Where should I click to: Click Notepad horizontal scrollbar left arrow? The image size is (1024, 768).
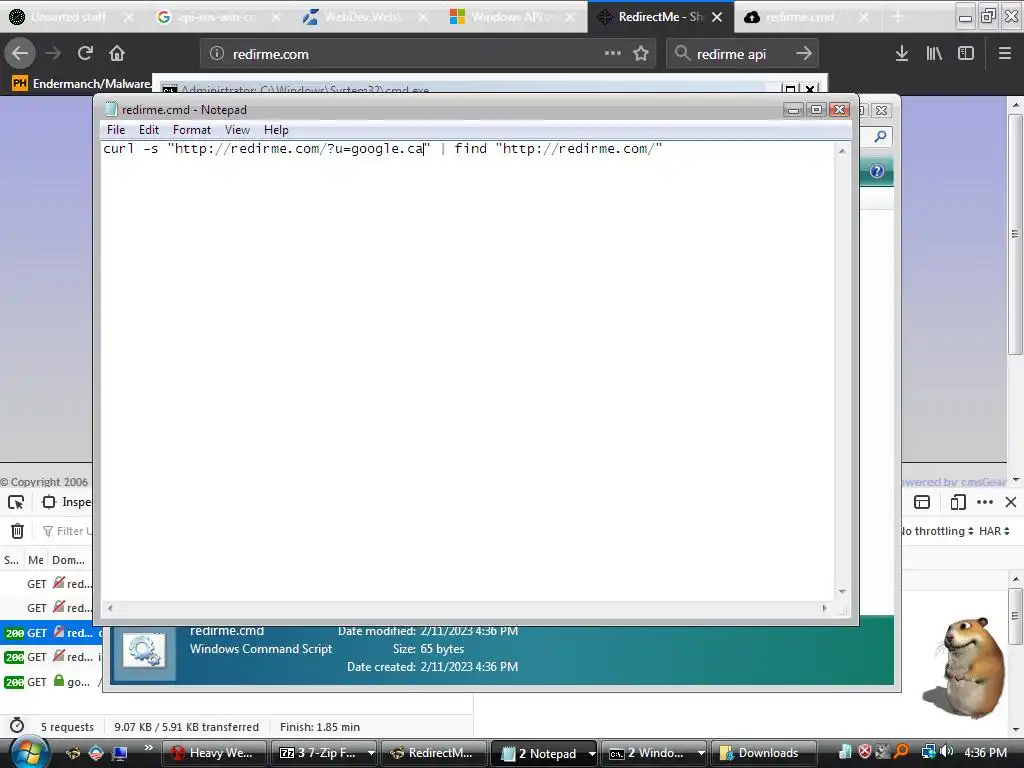point(110,608)
